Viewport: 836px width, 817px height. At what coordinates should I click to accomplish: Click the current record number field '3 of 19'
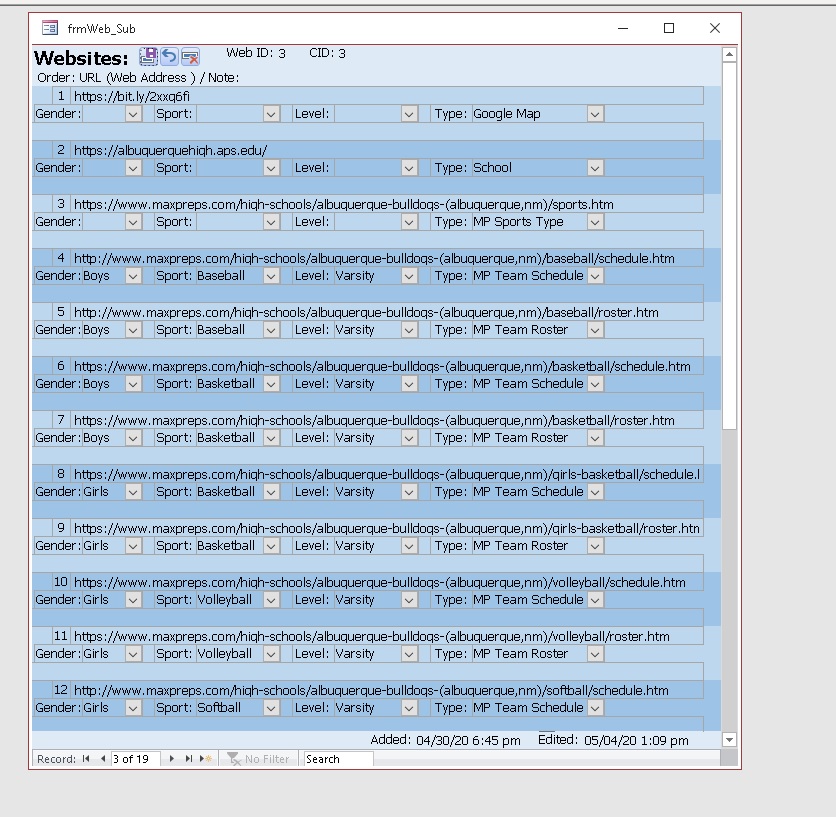pos(135,759)
